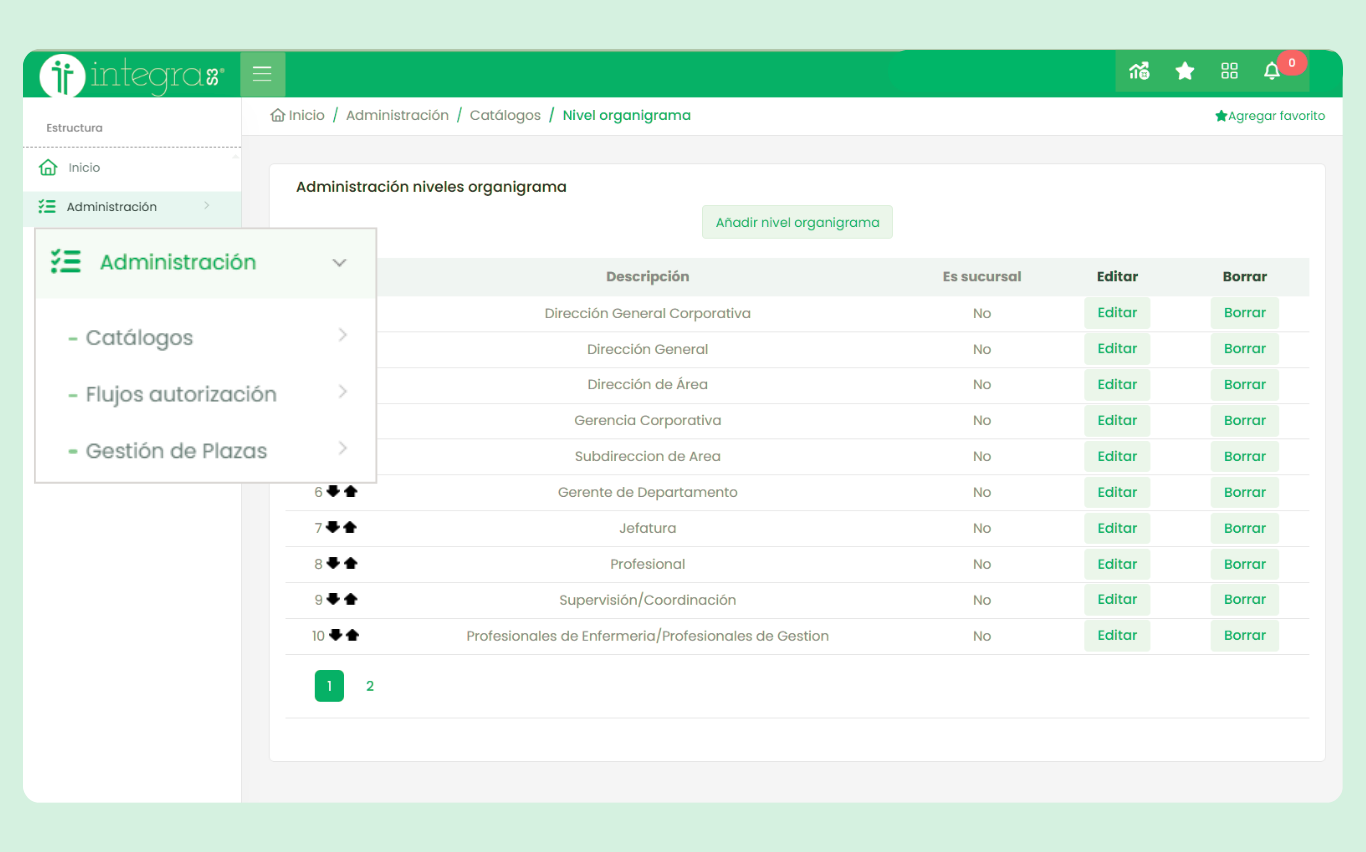Click the Descripción column header
The height and width of the screenshot is (852, 1366).
click(647, 277)
